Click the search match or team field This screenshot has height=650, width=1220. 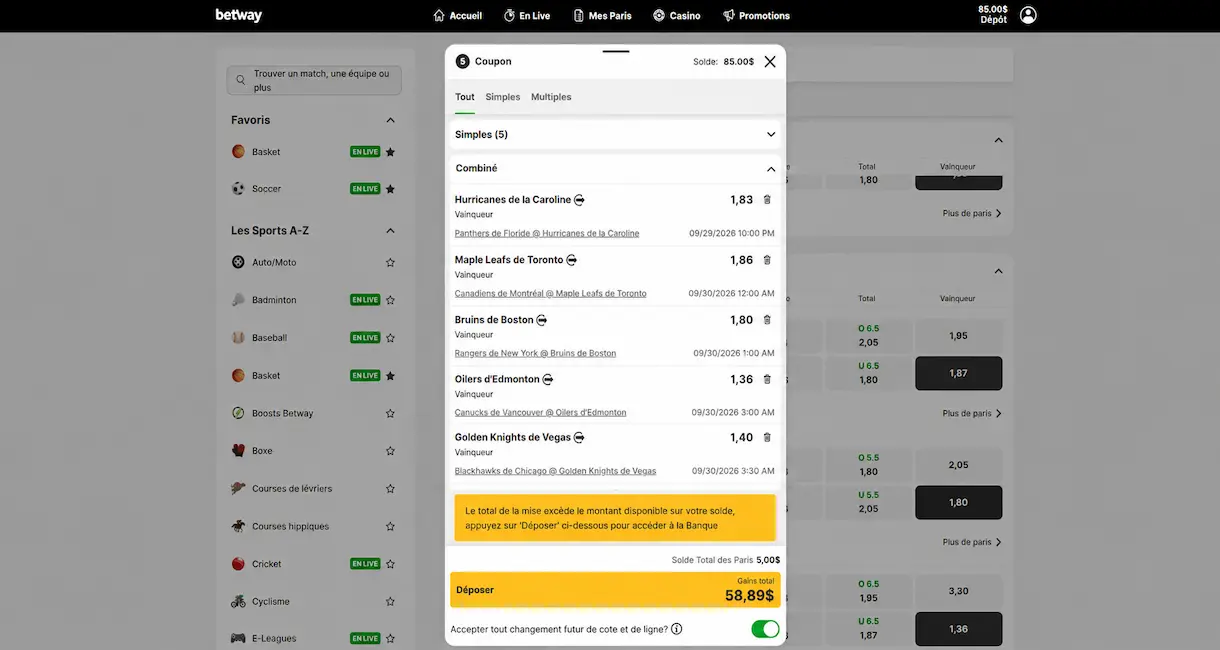pyautogui.click(x=314, y=80)
